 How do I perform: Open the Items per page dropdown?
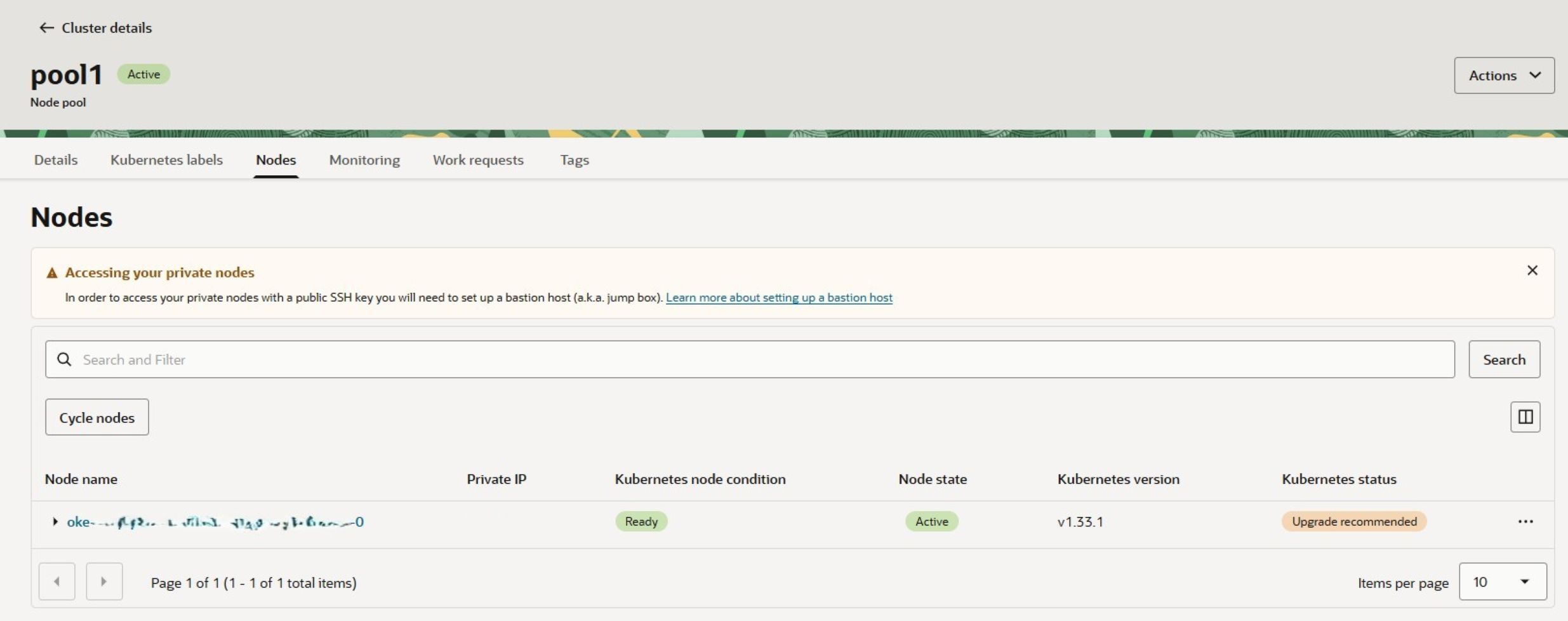(1503, 581)
